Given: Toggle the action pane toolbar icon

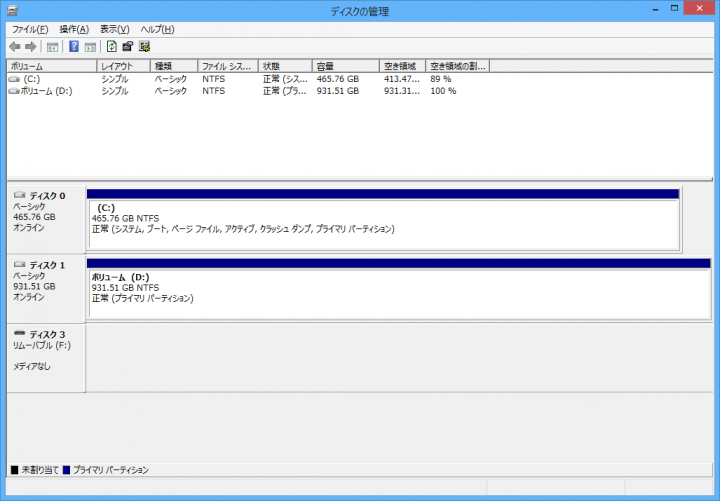Looking at the screenshot, I should pos(90,46).
